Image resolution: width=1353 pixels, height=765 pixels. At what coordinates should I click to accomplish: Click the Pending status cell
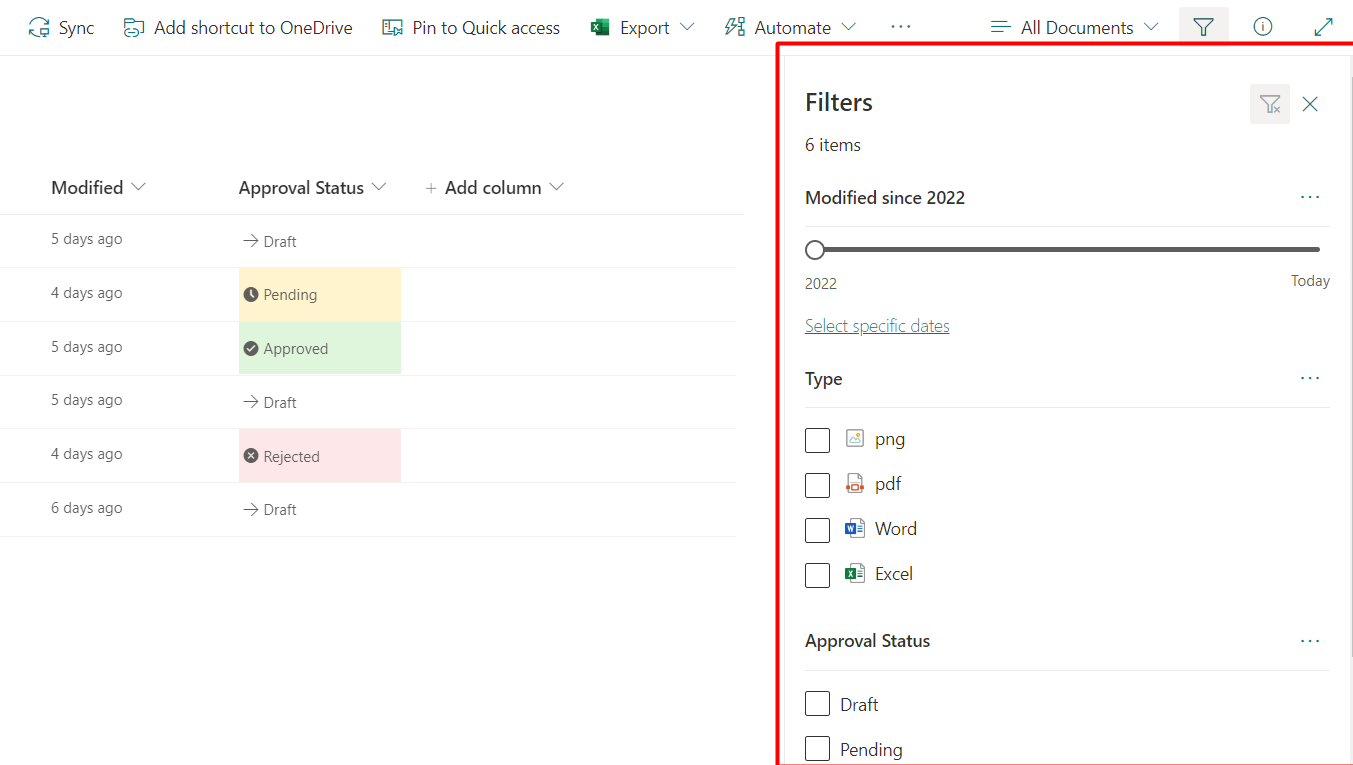320,295
